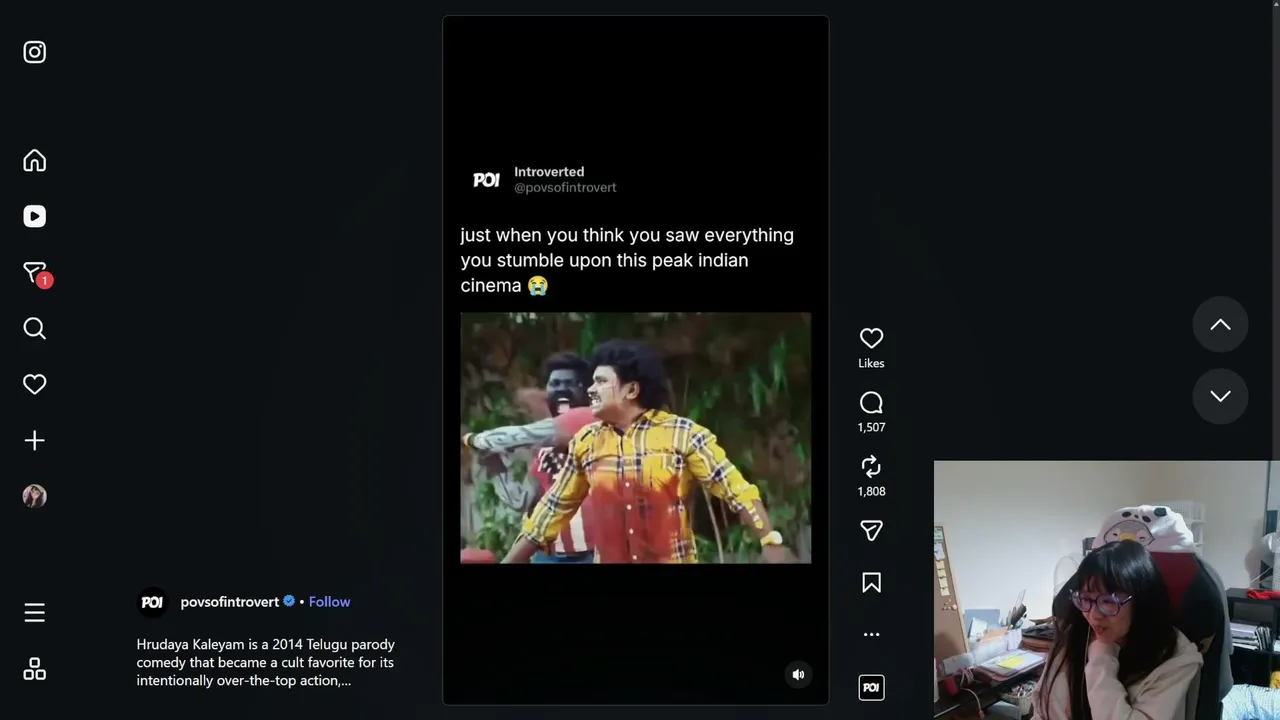1280x720 pixels.
Task: Open the reel's comments bubble
Action: tap(871, 402)
